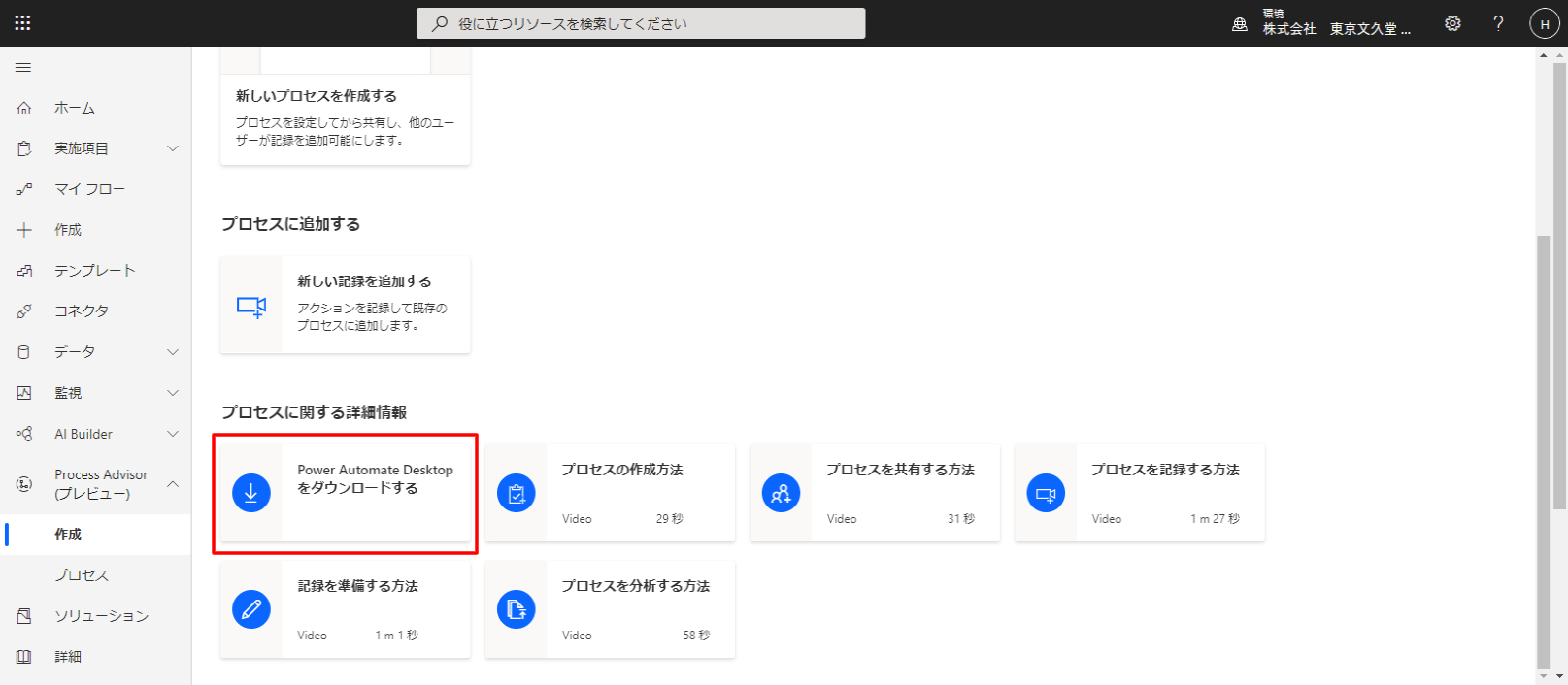This screenshot has height=685, width=1568.
Task: Click the 新しい記録を追加する recorder icon
Action: tap(251, 307)
